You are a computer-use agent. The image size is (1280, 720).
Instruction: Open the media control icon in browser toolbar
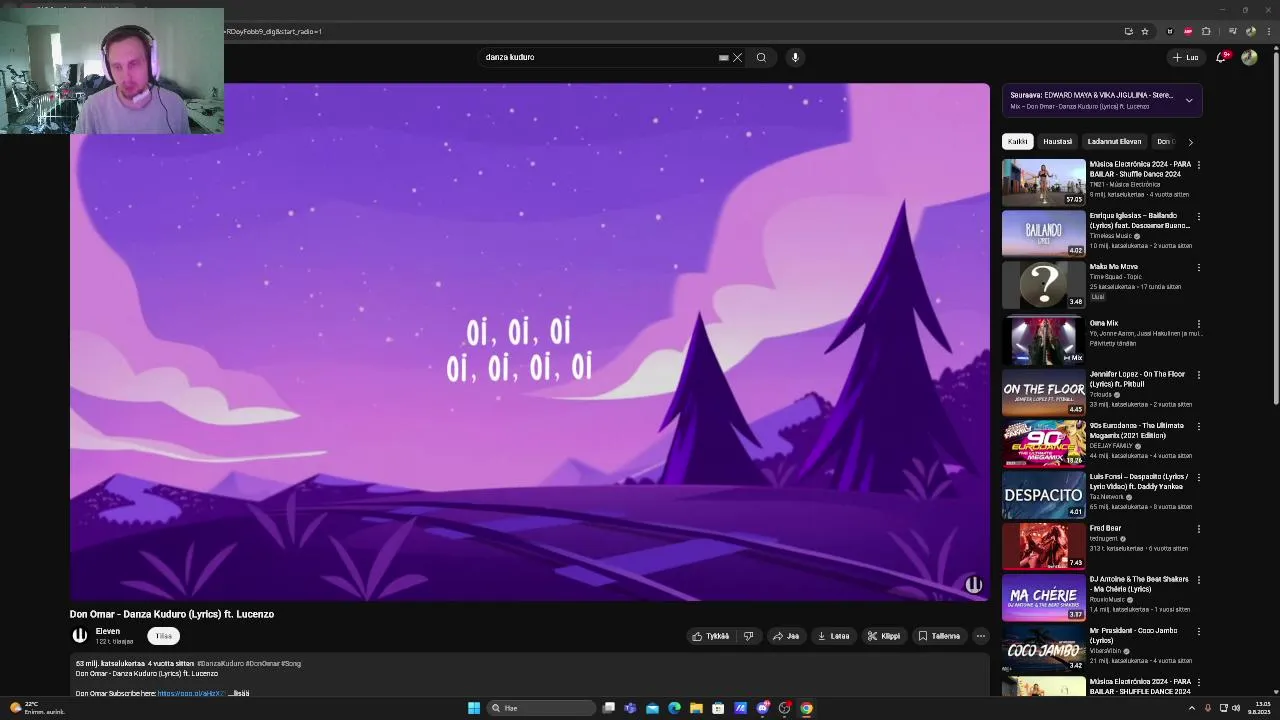(1232, 31)
